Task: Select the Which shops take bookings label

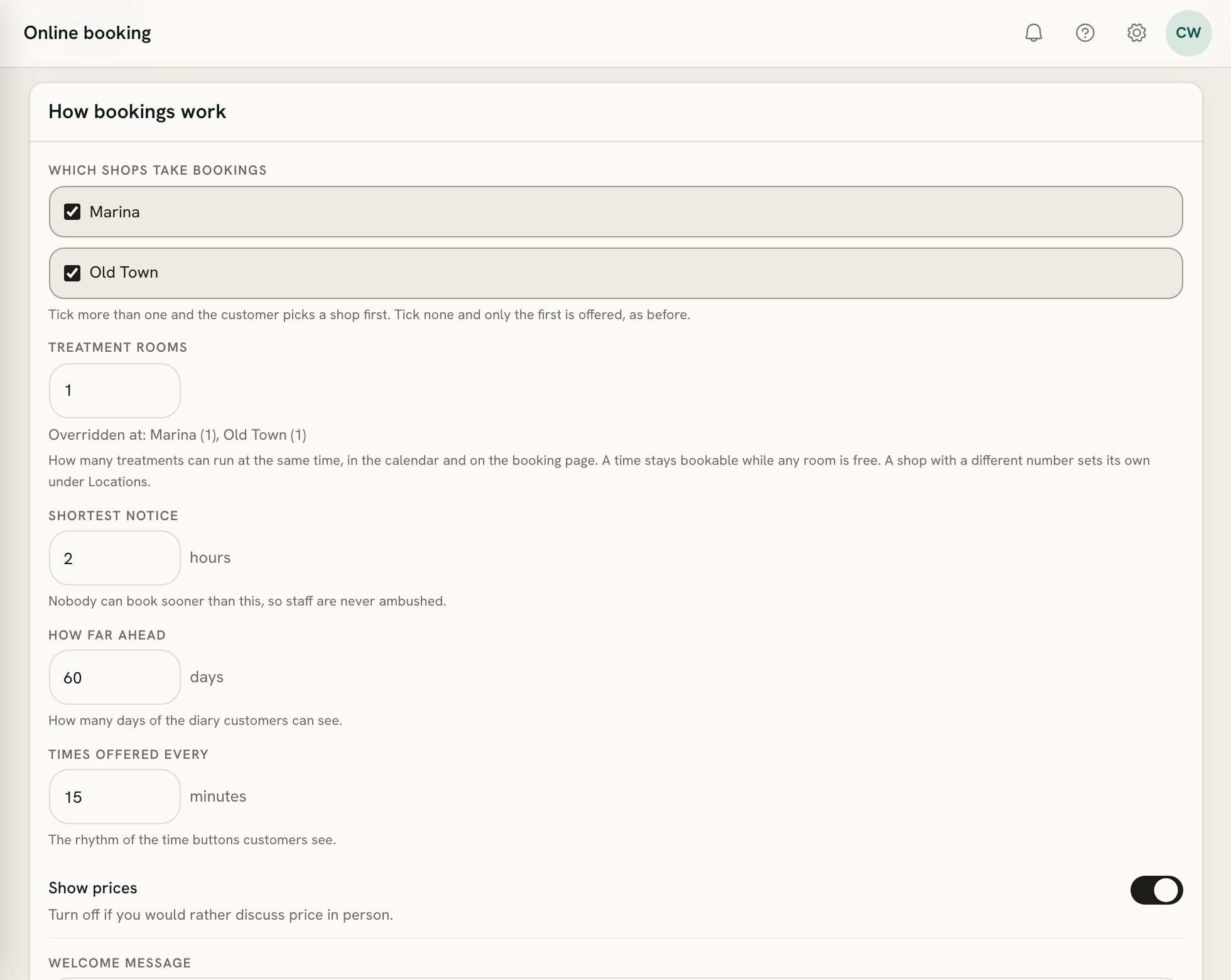Action: click(158, 170)
